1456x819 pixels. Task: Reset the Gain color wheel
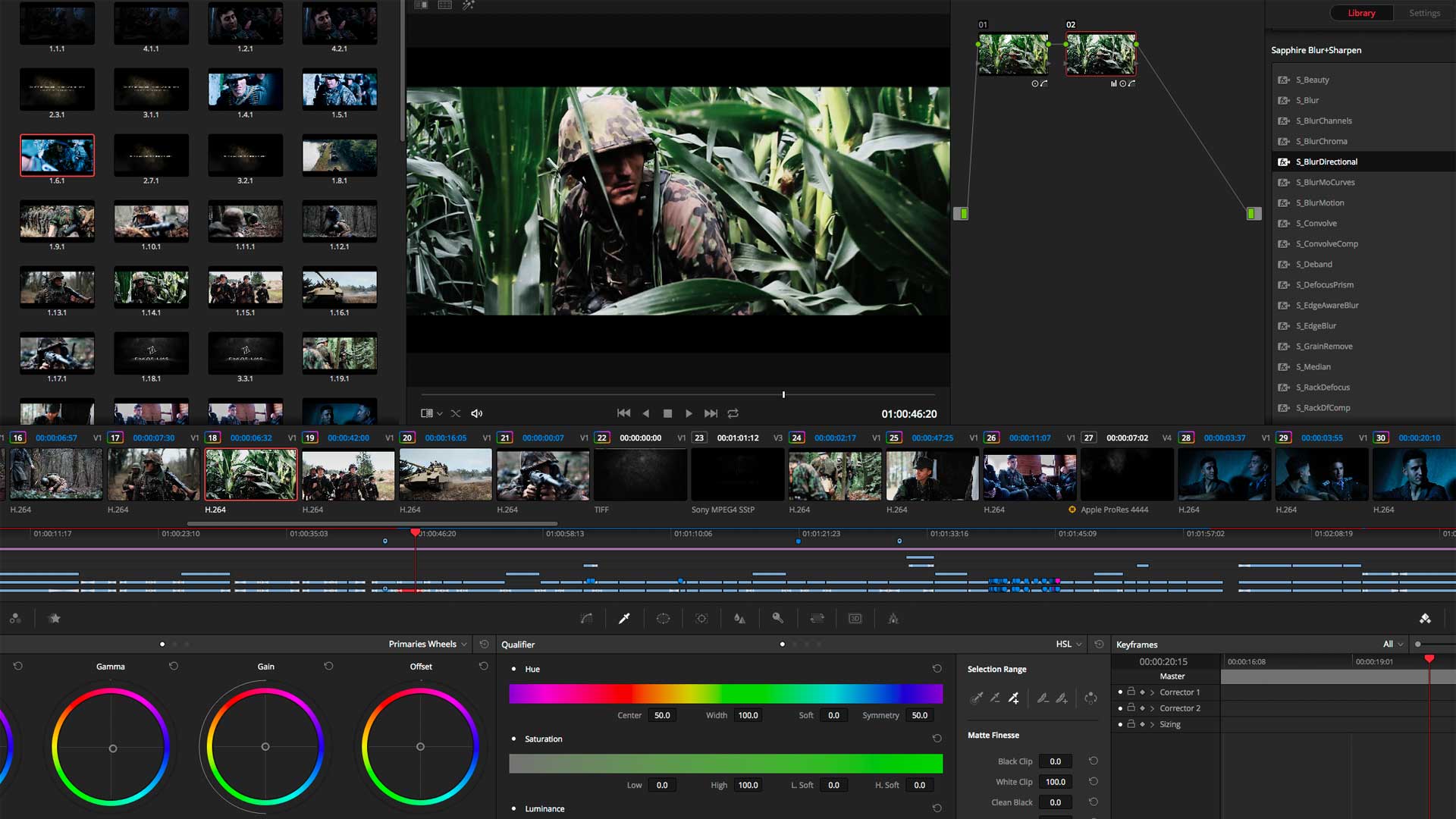[328, 666]
